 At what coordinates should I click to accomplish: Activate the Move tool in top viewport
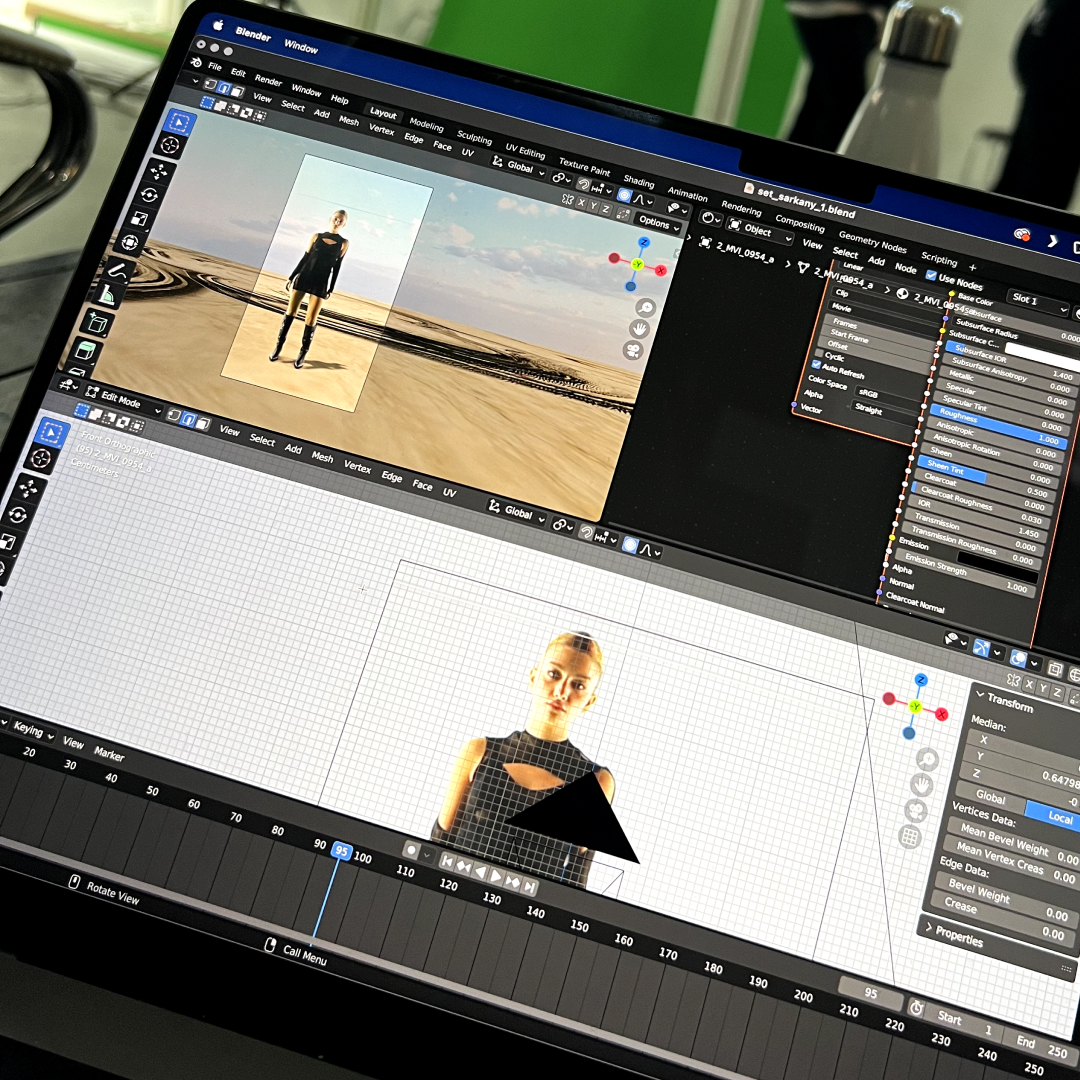(x=159, y=171)
